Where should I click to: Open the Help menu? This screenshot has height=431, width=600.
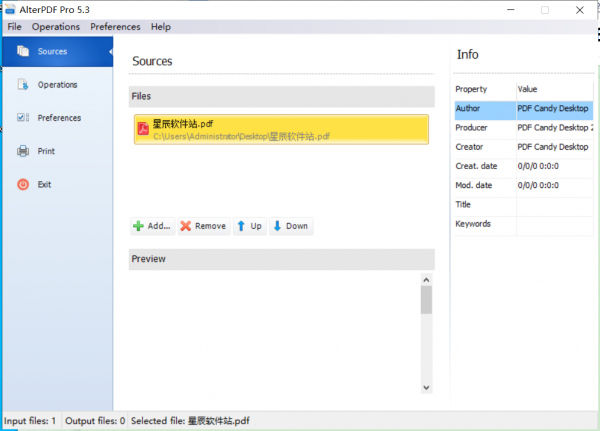pos(161,27)
